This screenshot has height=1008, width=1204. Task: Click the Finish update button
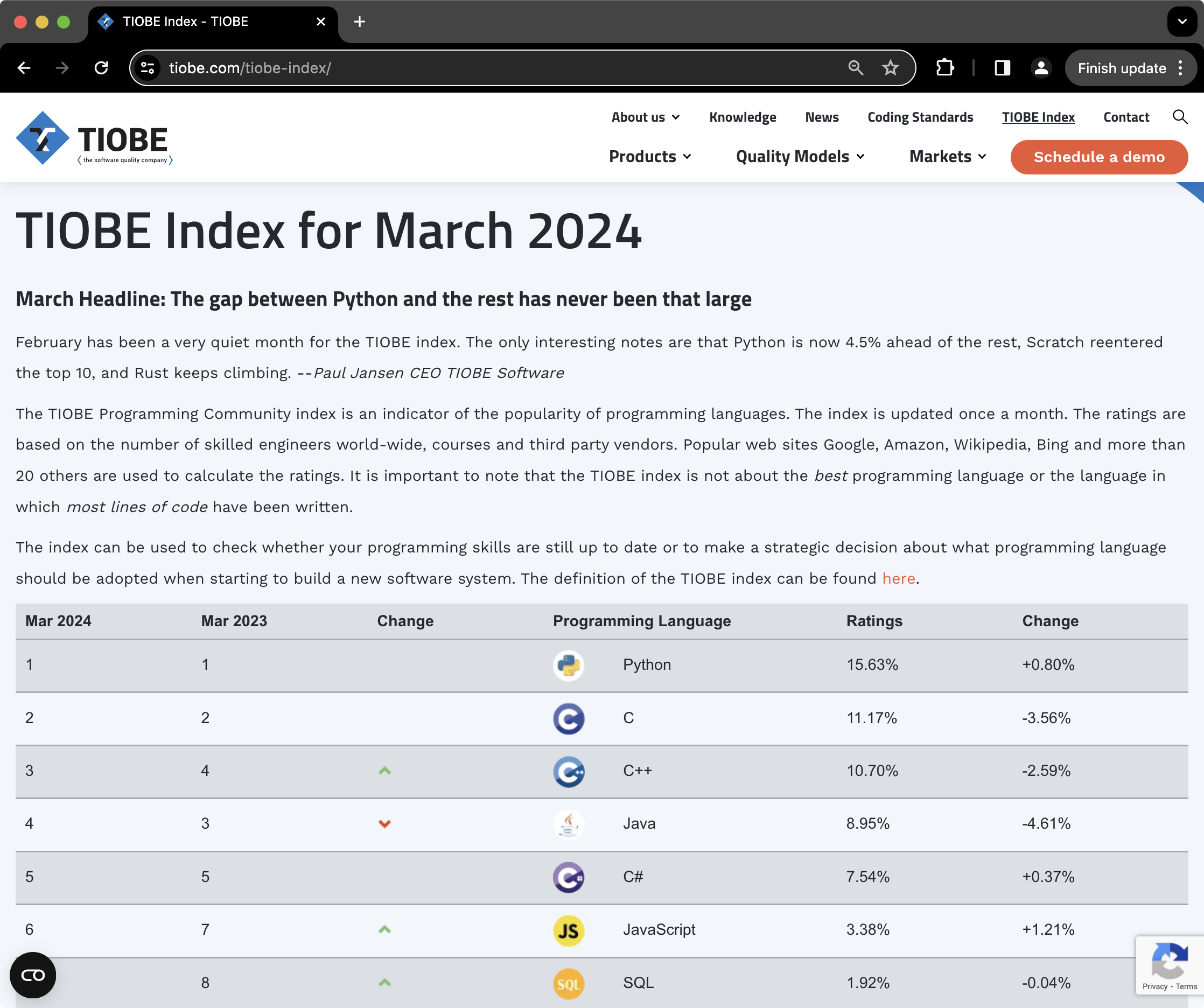pyautogui.click(x=1122, y=68)
